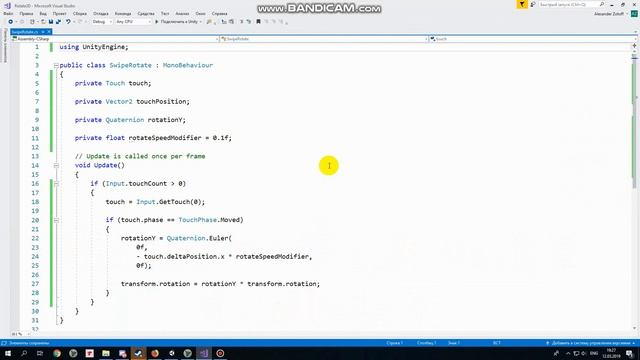Click the find in files toolbar icon
This screenshot has height=360, width=640.
(x=209, y=22)
